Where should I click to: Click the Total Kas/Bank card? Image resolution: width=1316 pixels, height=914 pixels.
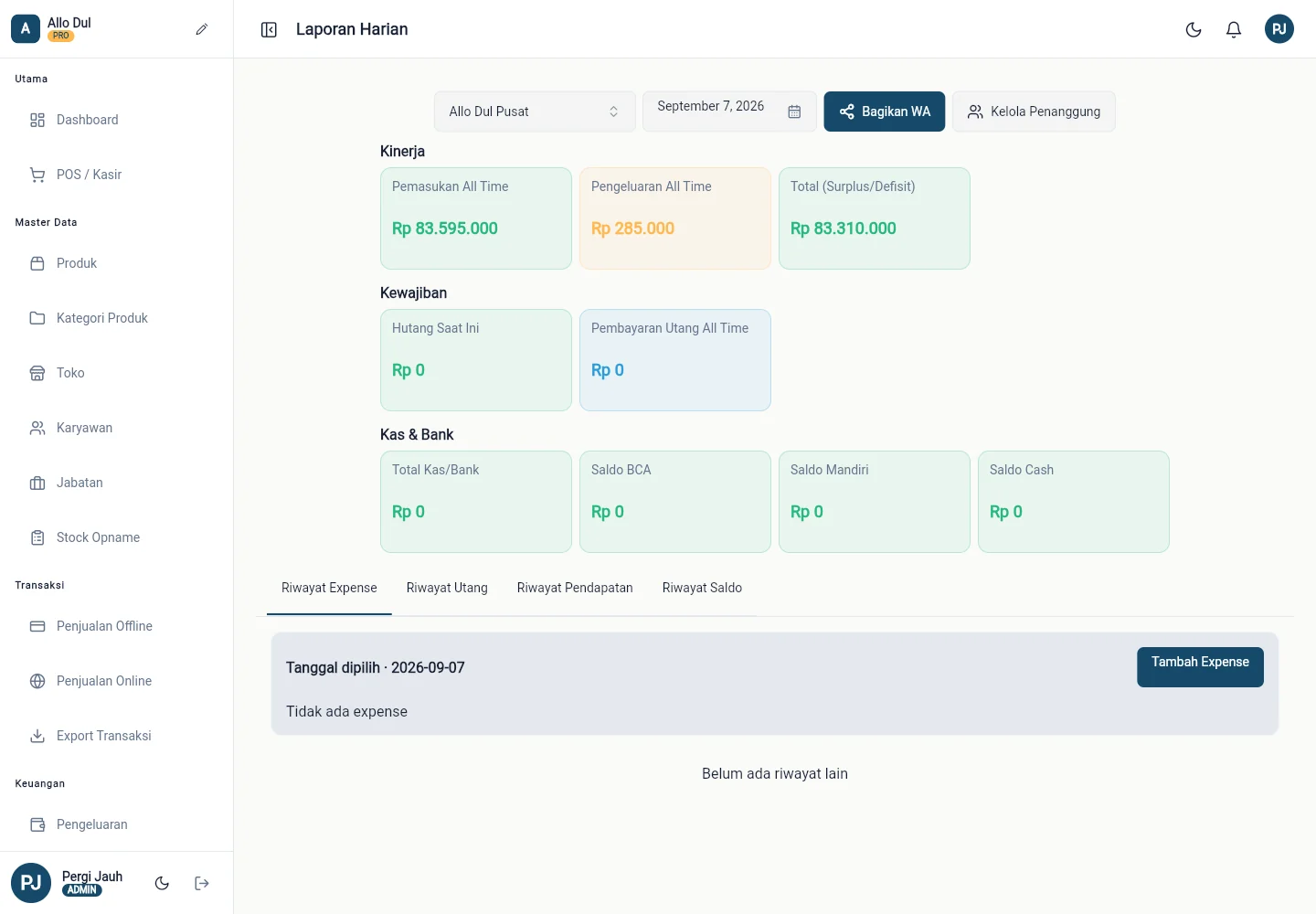coord(476,502)
